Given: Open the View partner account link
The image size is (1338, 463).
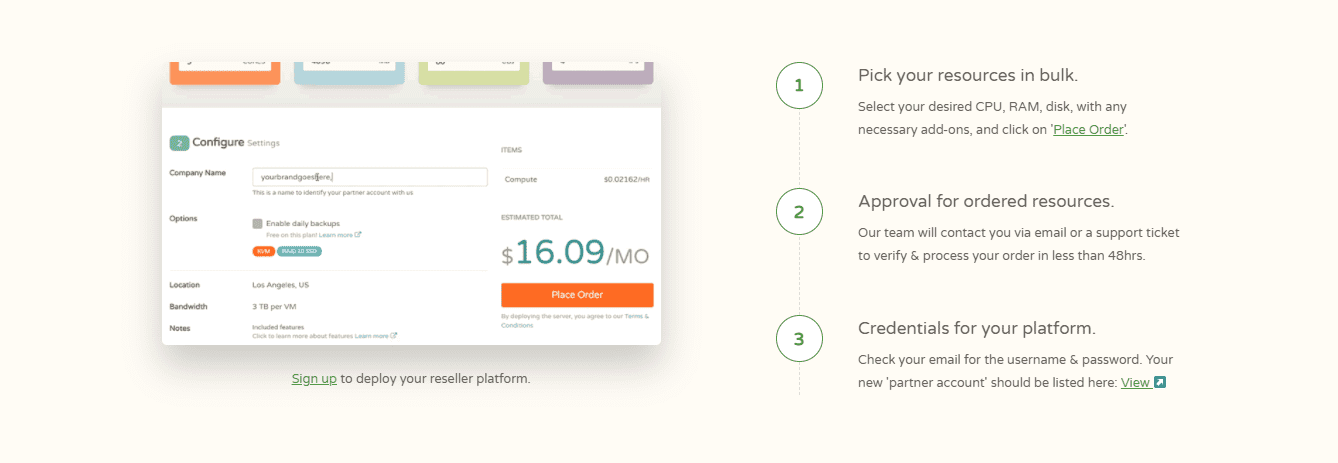Looking at the screenshot, I should click(1135, 383).
